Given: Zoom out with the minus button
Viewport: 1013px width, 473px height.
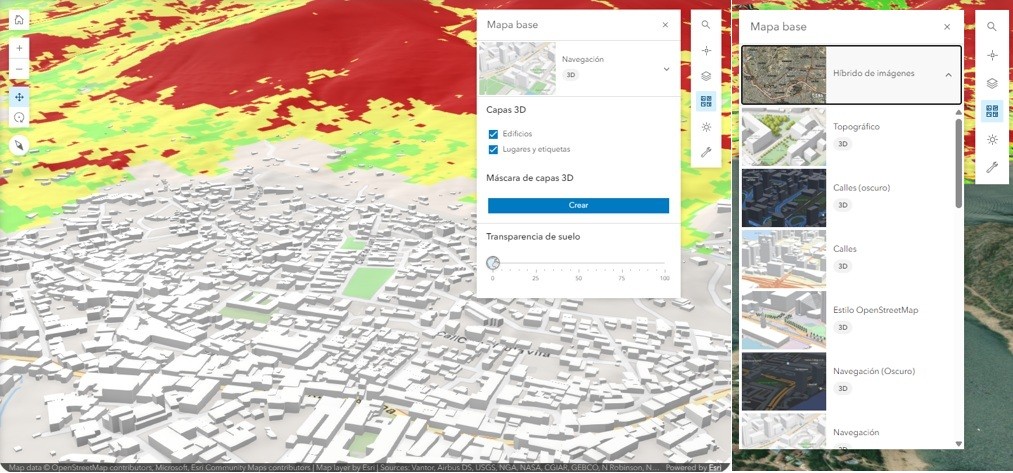Looking at the screenshot, I should tap(19, 68).
